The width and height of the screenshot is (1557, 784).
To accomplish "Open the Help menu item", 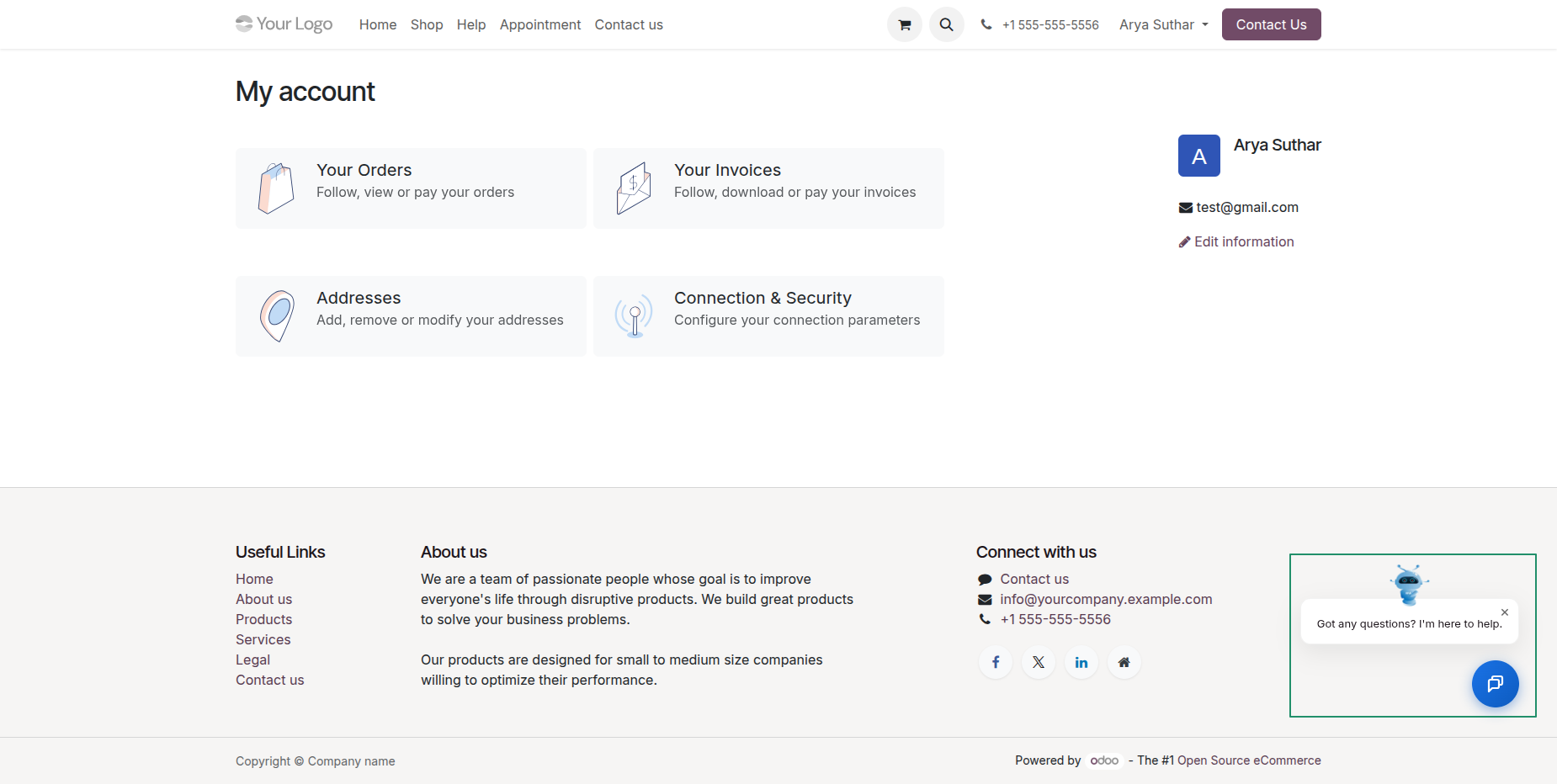I will click(471, 24).
